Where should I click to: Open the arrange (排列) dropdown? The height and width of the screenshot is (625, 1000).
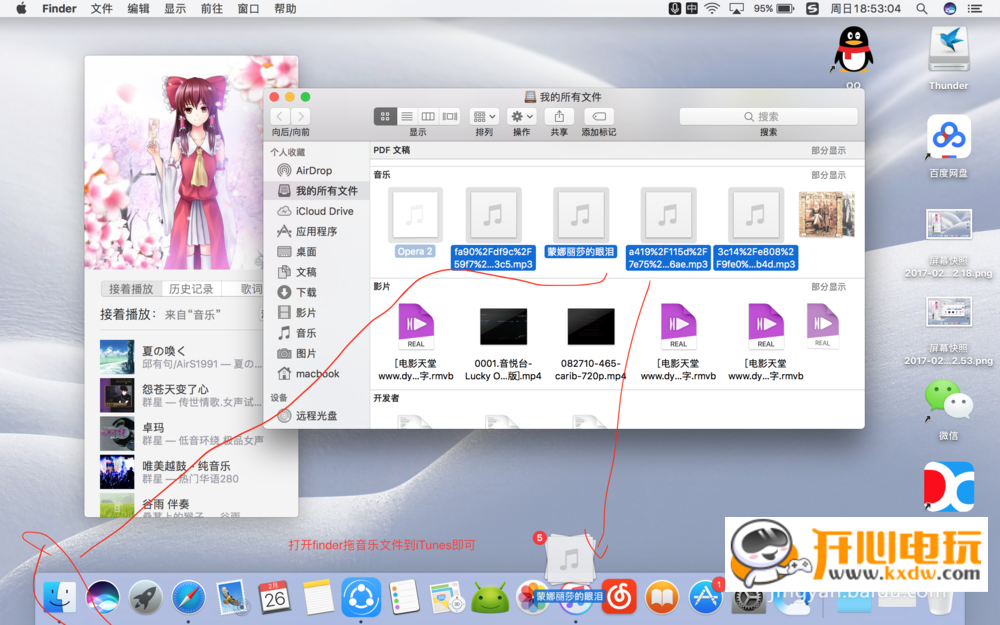(x=484, y=117)
